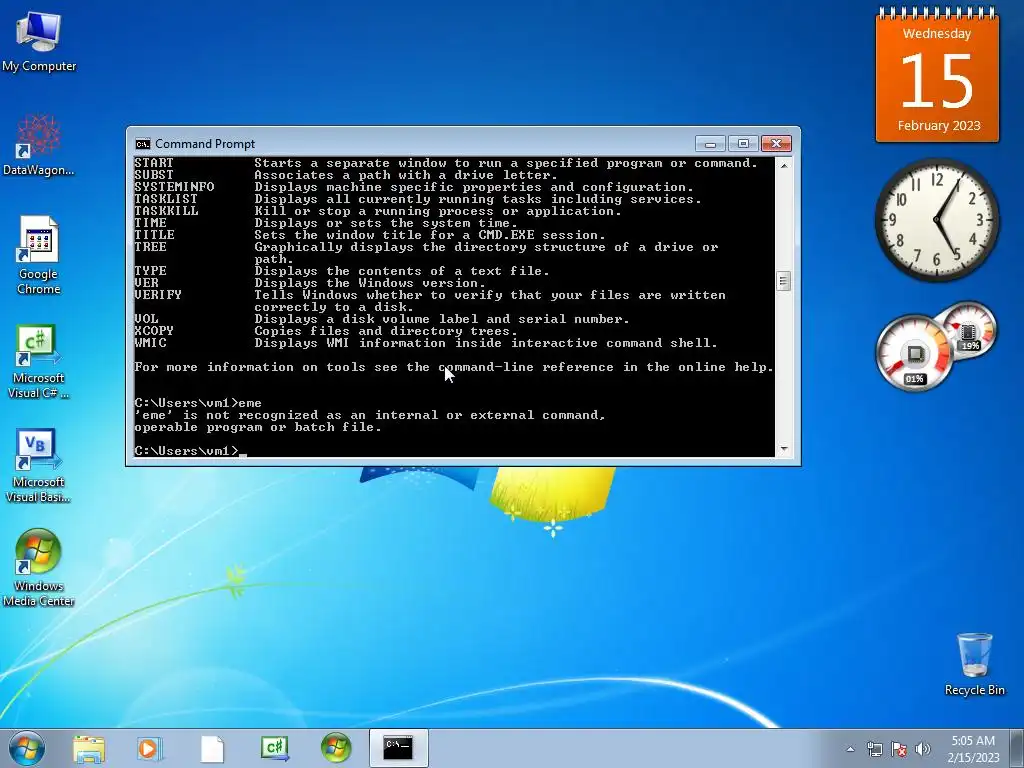
Task: Minimize the Command Prompt window
Action: tap(711, 144)
